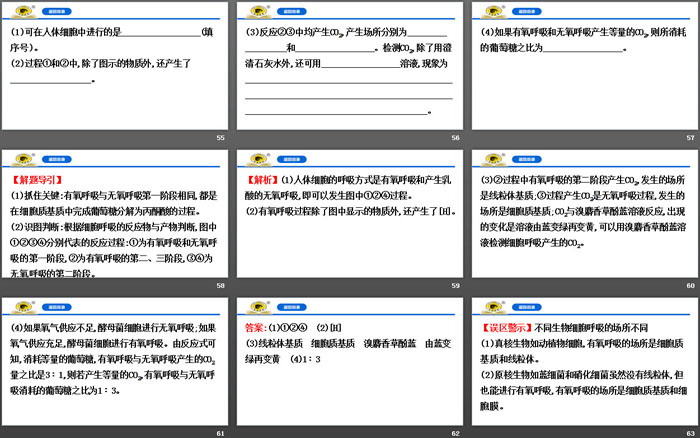The height and width of the screenshot is (438, 700).
Task: Click the slide number label 57
Action: pyautogui.click(x=691, y=138)
